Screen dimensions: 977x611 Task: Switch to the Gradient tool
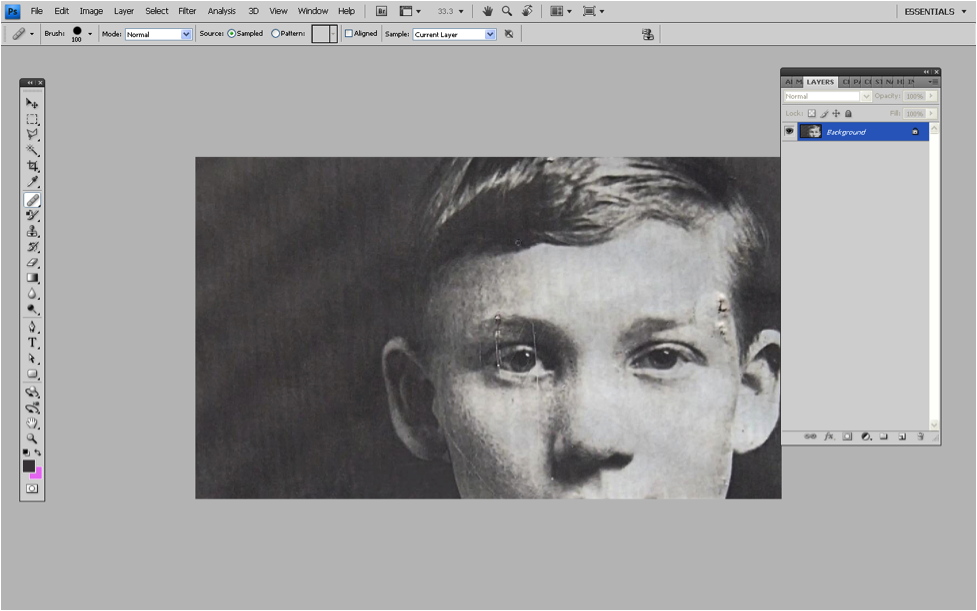tap(32, 278)
